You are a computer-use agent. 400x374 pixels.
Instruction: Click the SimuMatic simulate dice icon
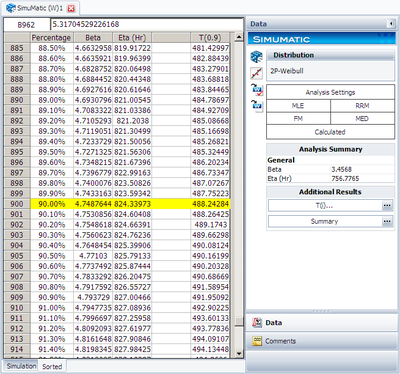point(257,57)
